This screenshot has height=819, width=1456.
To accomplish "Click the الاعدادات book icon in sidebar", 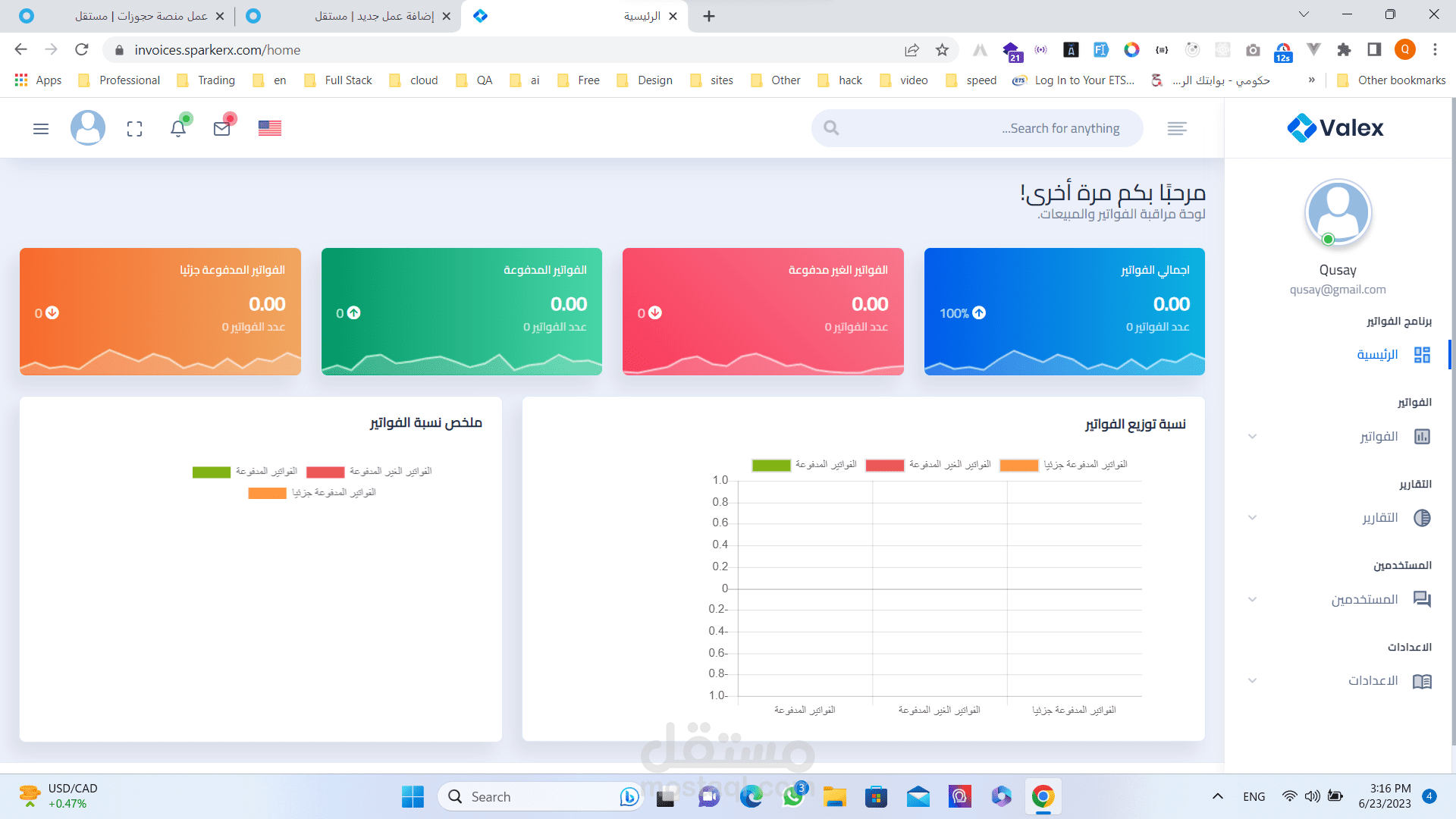I will tap(1422, 681).
